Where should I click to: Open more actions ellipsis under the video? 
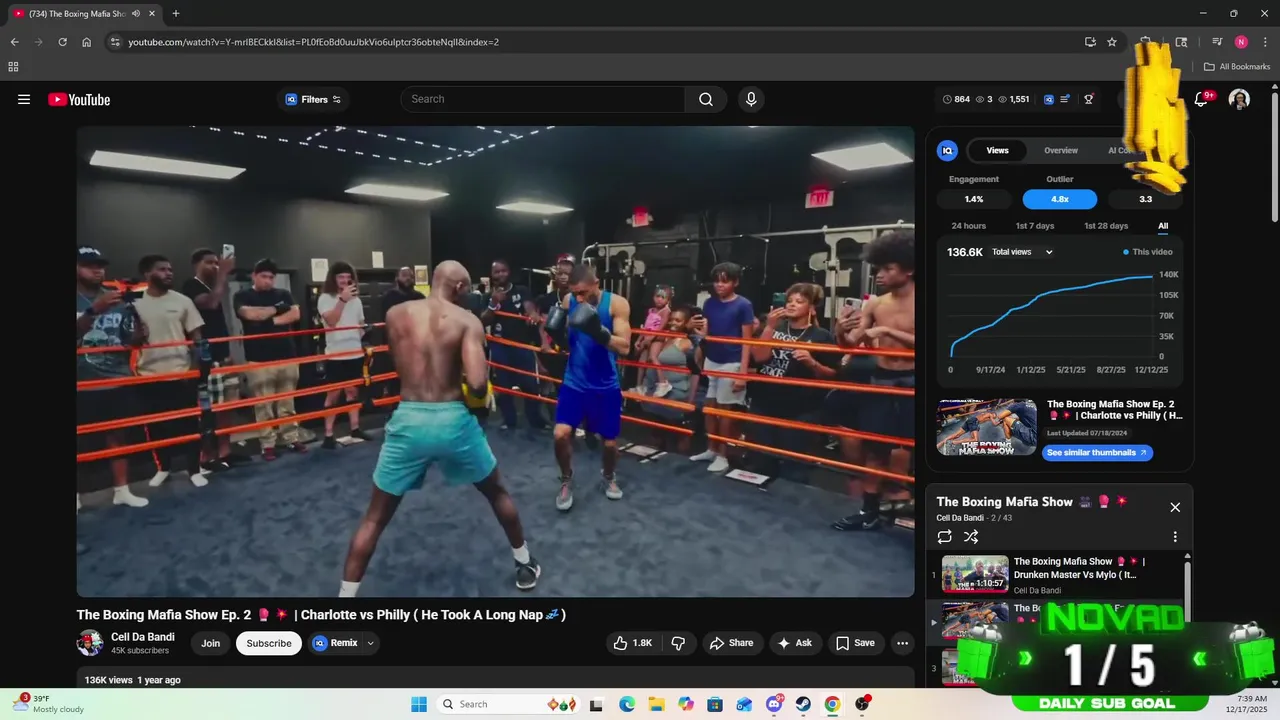902,643
